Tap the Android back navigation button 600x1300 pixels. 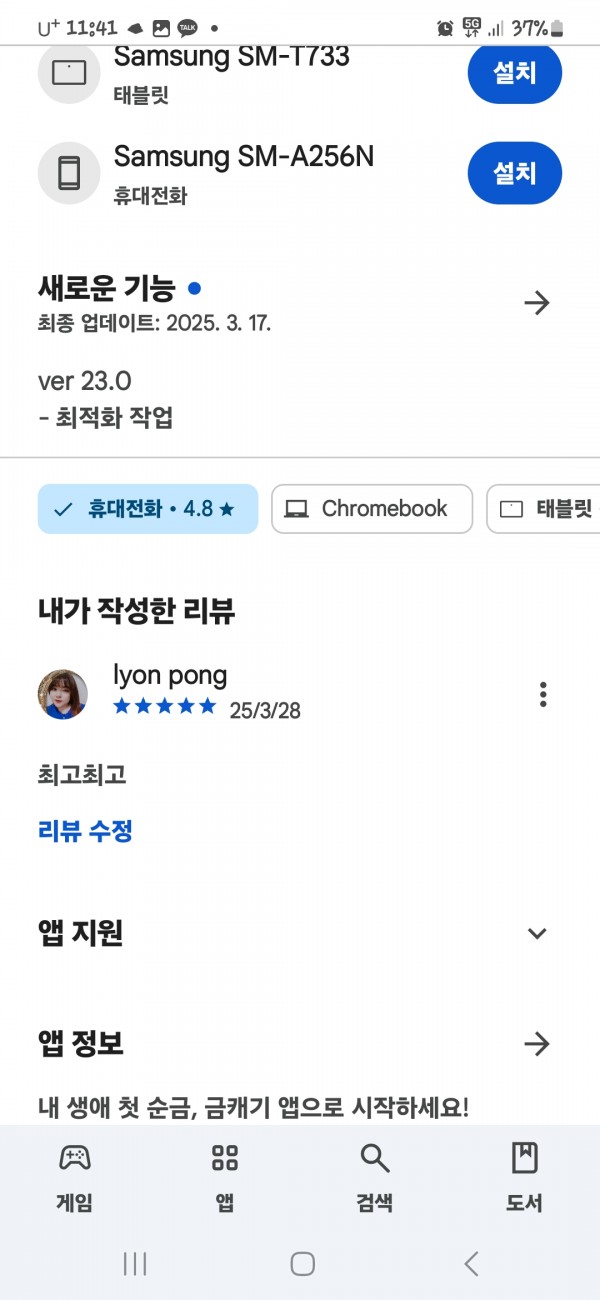point(471,1264)
